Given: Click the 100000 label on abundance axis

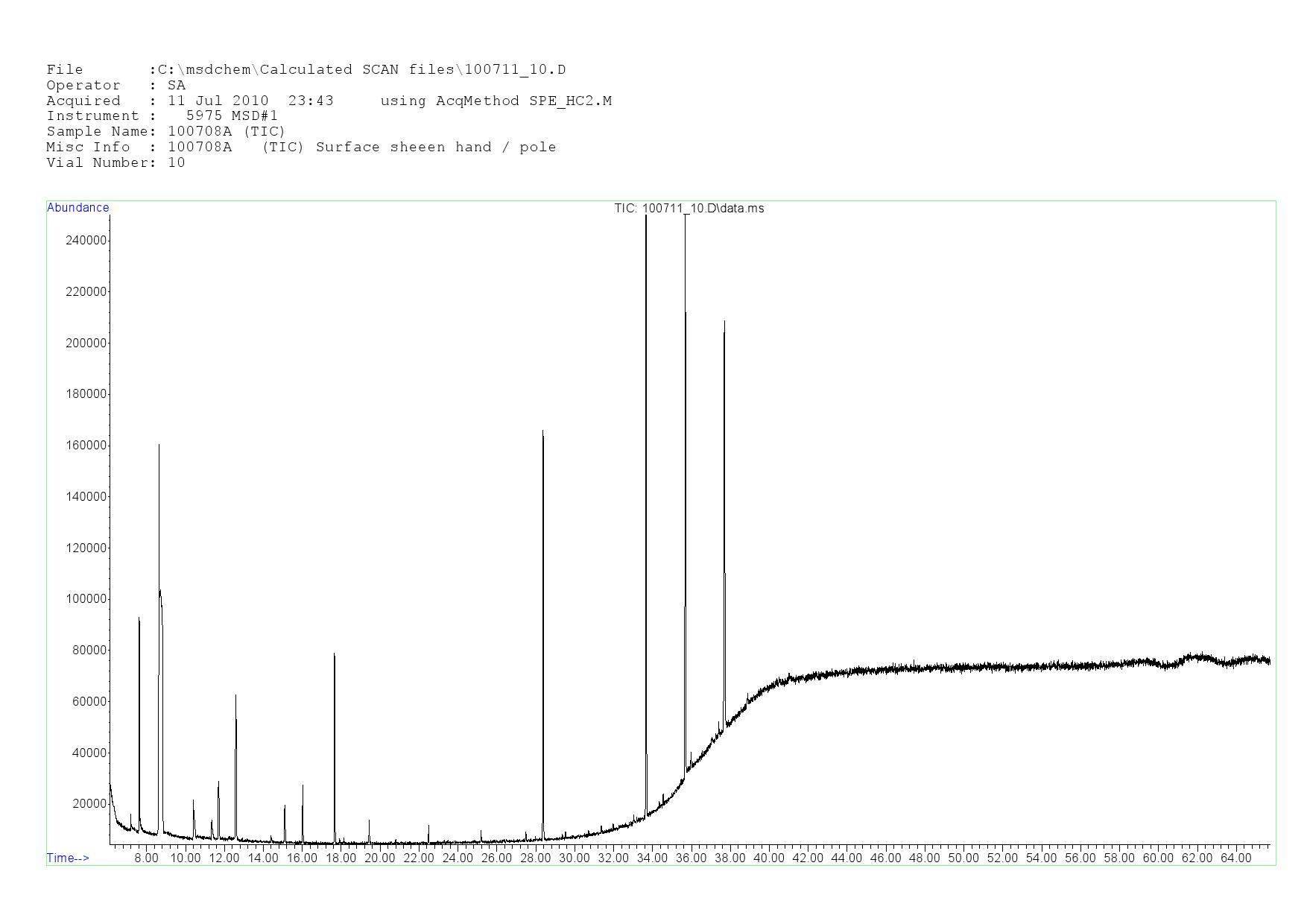Looking at the screenshot, I should [x=86, y=599].
